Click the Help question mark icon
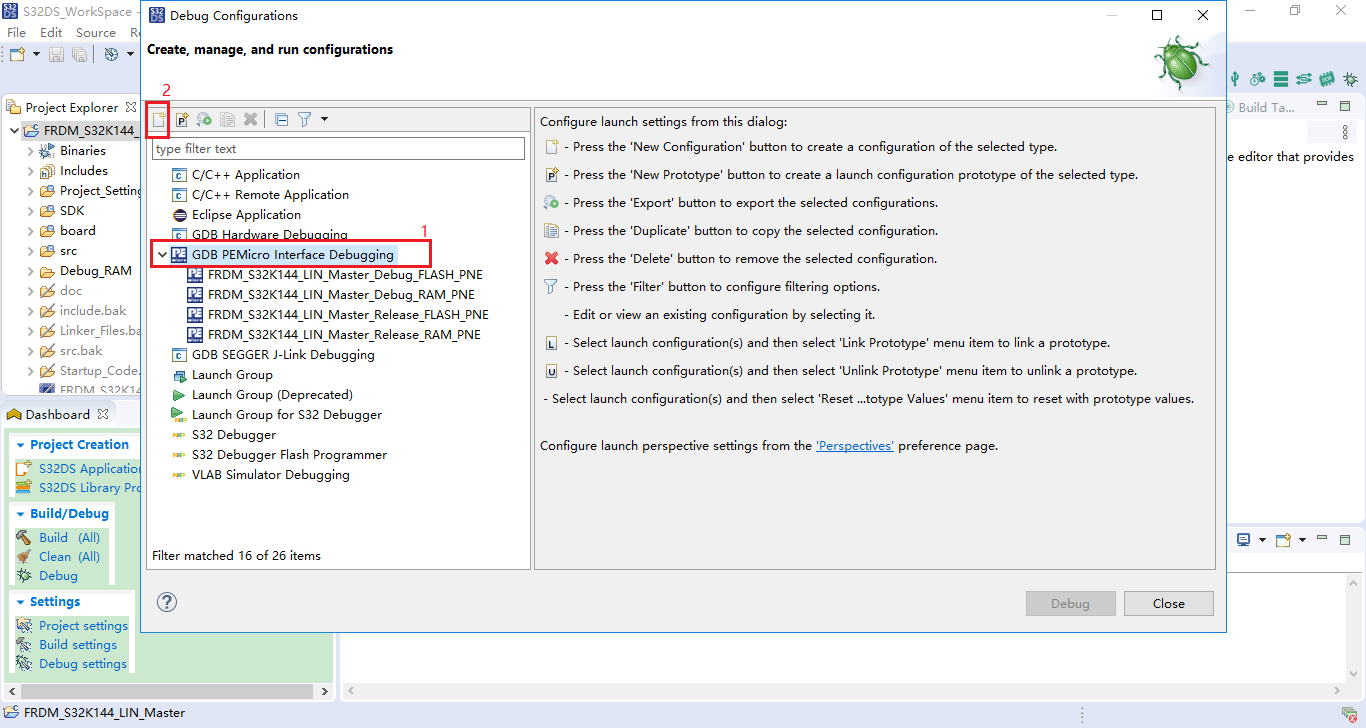This screenshot has width=1366, height=728. point(166,602)
